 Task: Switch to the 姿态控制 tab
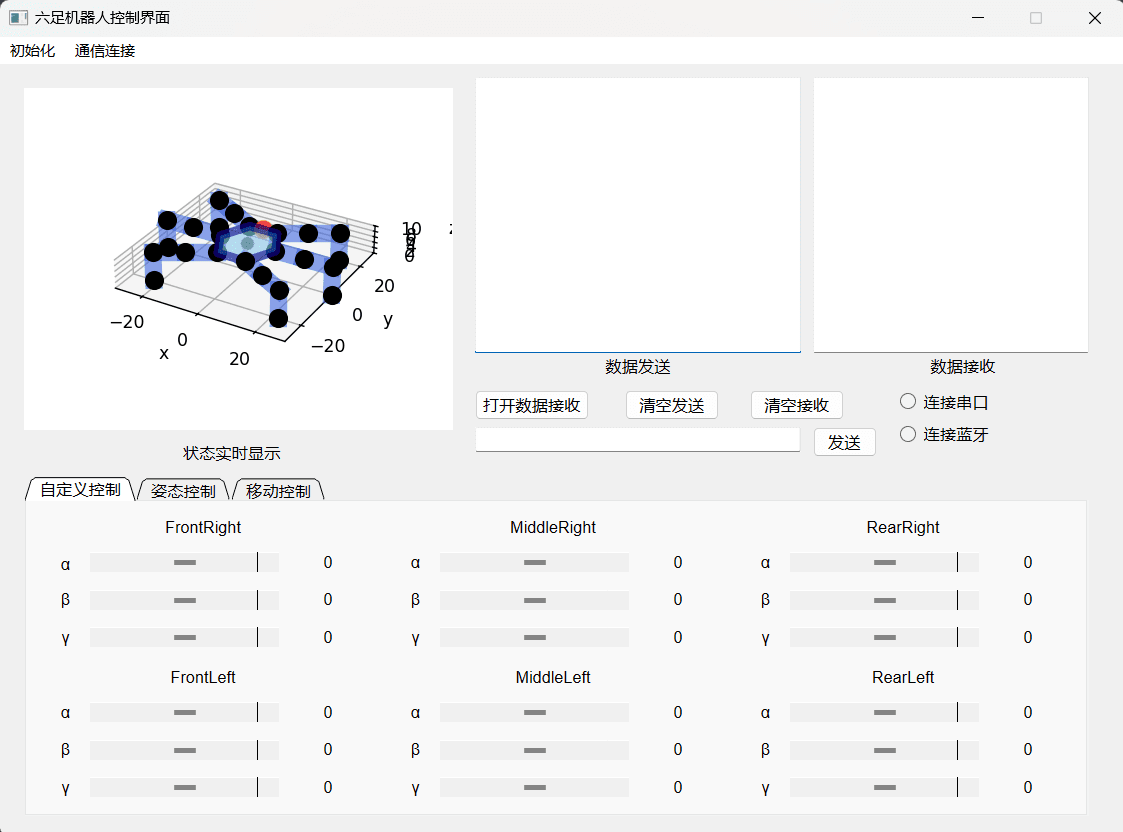click(183, 491)
